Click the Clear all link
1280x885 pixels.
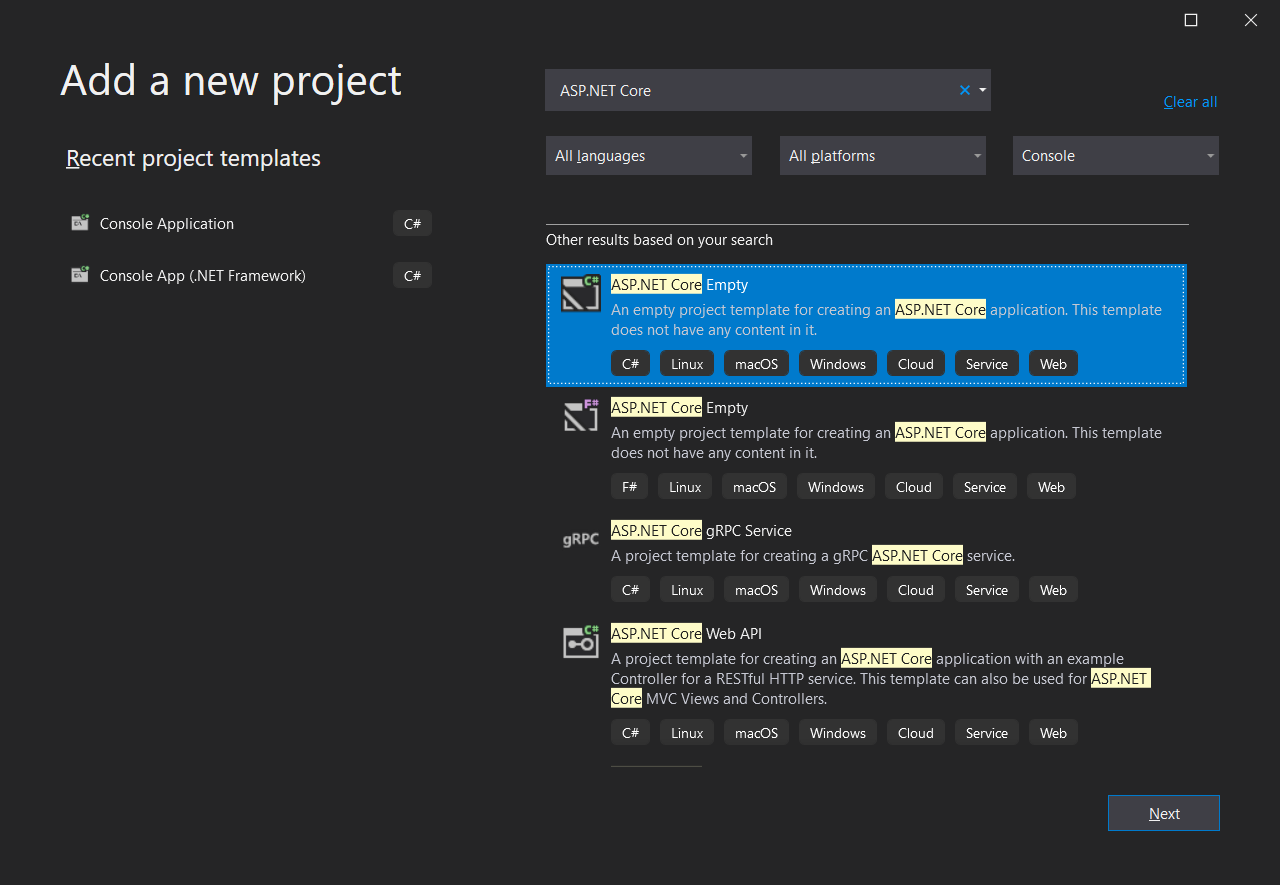pyautogui.click(x=1190, y=102)
